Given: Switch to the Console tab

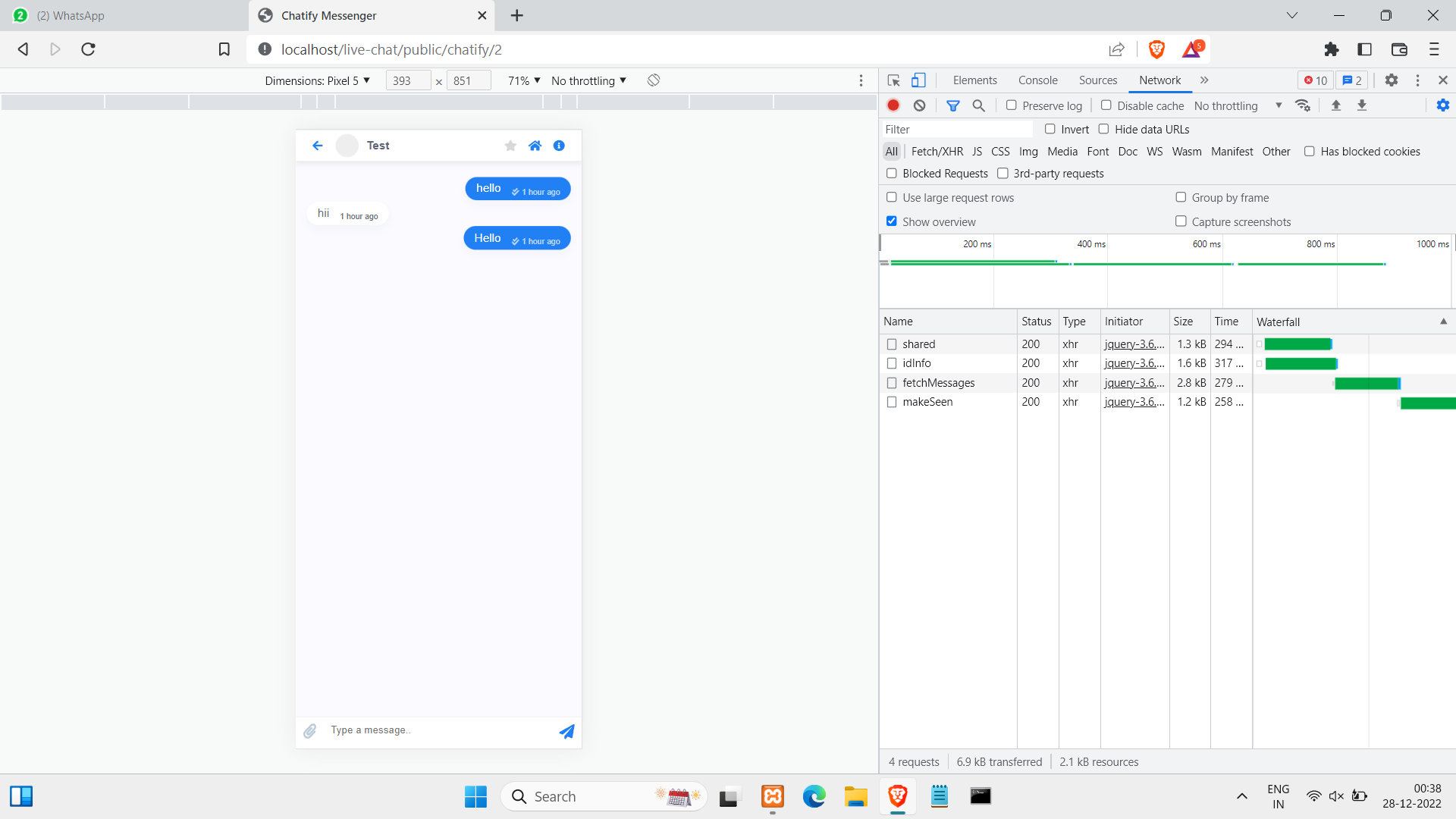Looking at the screenshot, I should pos(1037,80).
